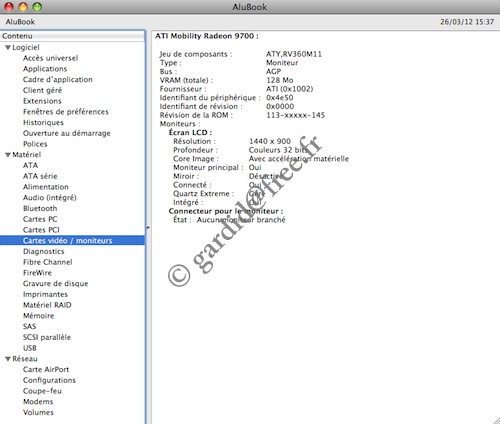Open the Polices entry
This screenshot has width=500, height=424.
(x=35, y=144)
